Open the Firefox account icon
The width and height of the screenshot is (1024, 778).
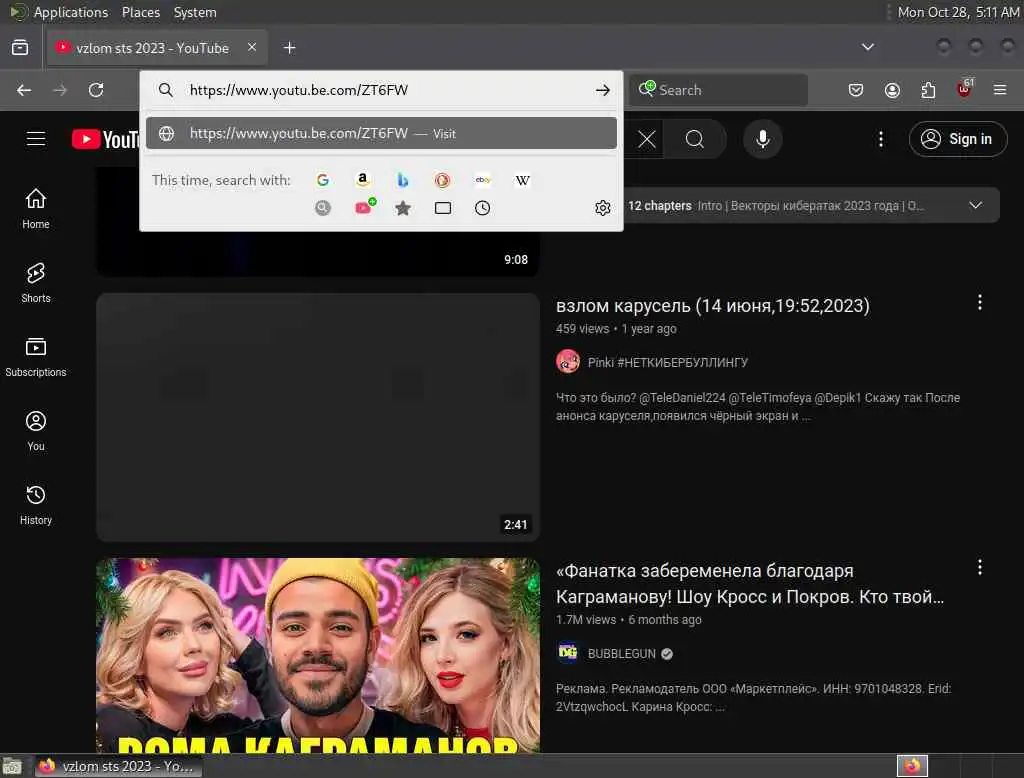[x=892, y=90]
